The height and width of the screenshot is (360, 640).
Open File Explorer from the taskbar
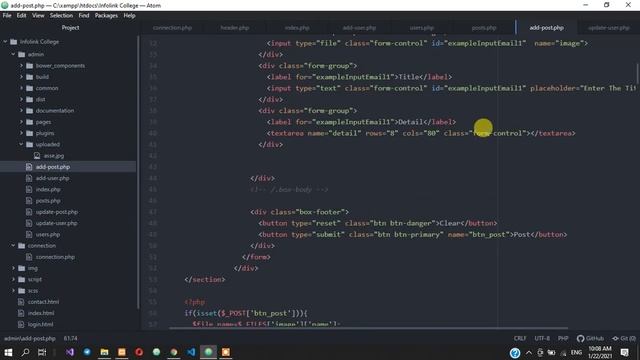pyautogui.click(x=104, y=352)
